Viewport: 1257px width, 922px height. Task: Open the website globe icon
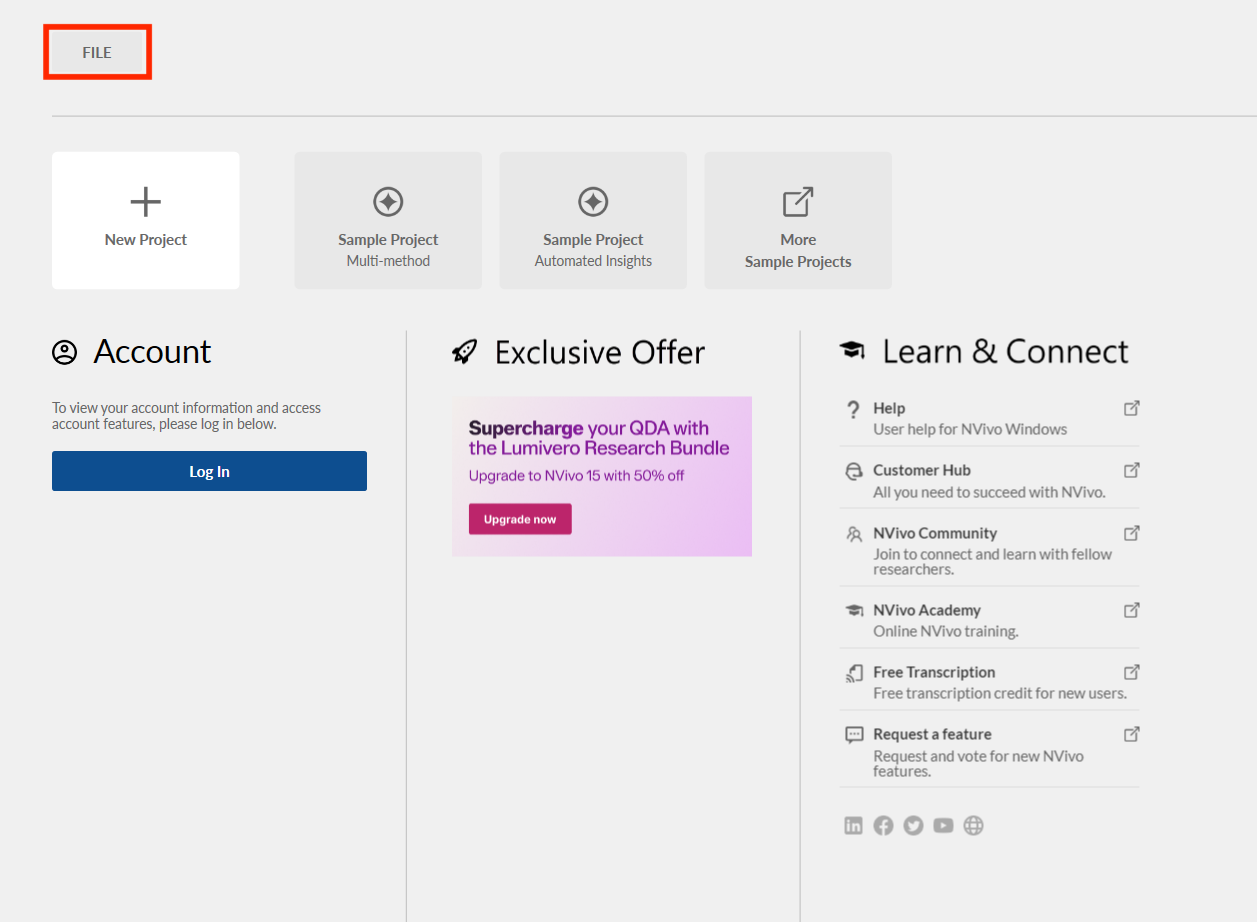click(973, 825)
